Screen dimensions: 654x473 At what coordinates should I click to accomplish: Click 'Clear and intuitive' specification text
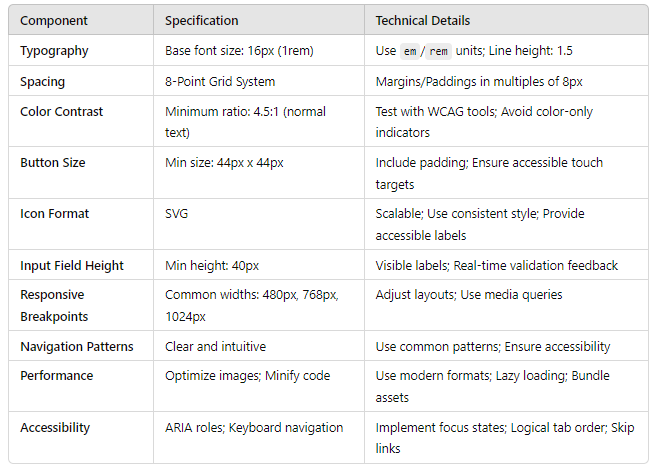(215, 346)
